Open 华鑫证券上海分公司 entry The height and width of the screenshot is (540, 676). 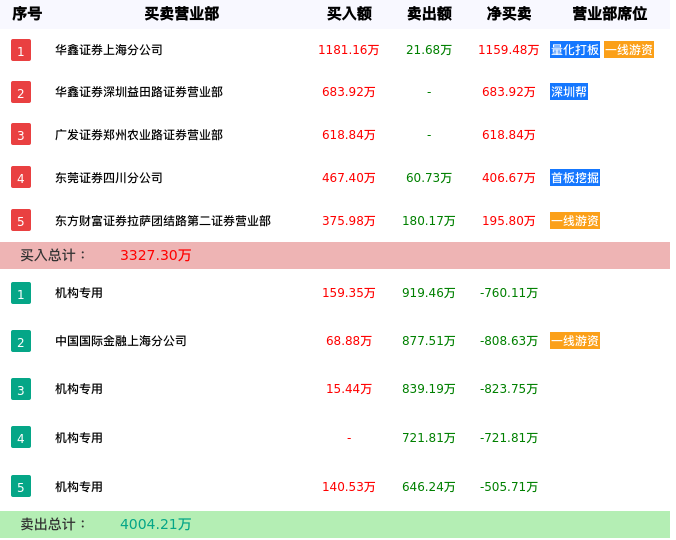(109, 50)
